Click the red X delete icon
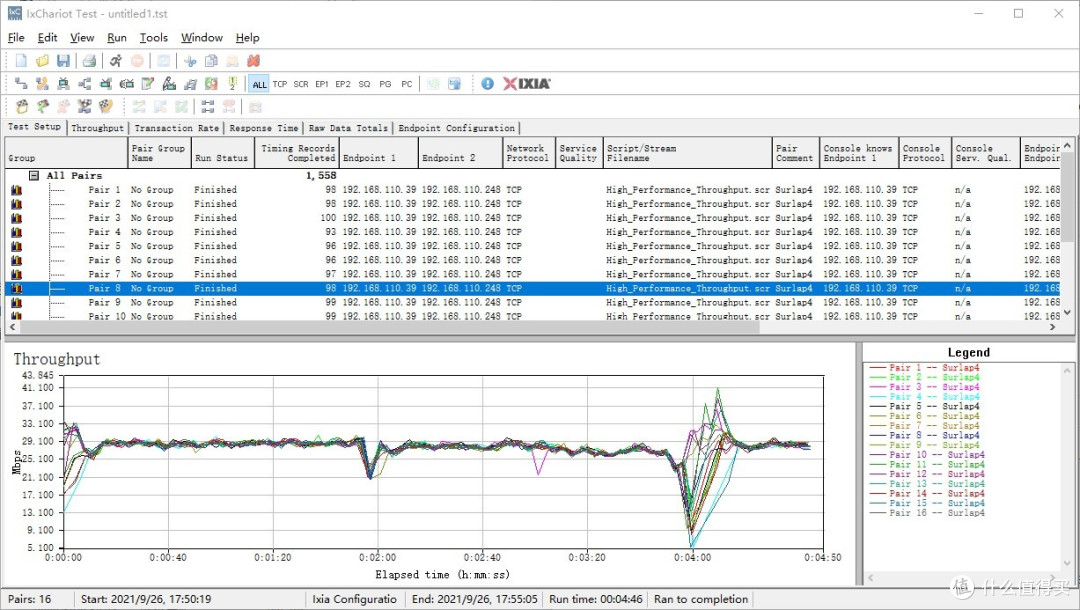 pos(253,61)
